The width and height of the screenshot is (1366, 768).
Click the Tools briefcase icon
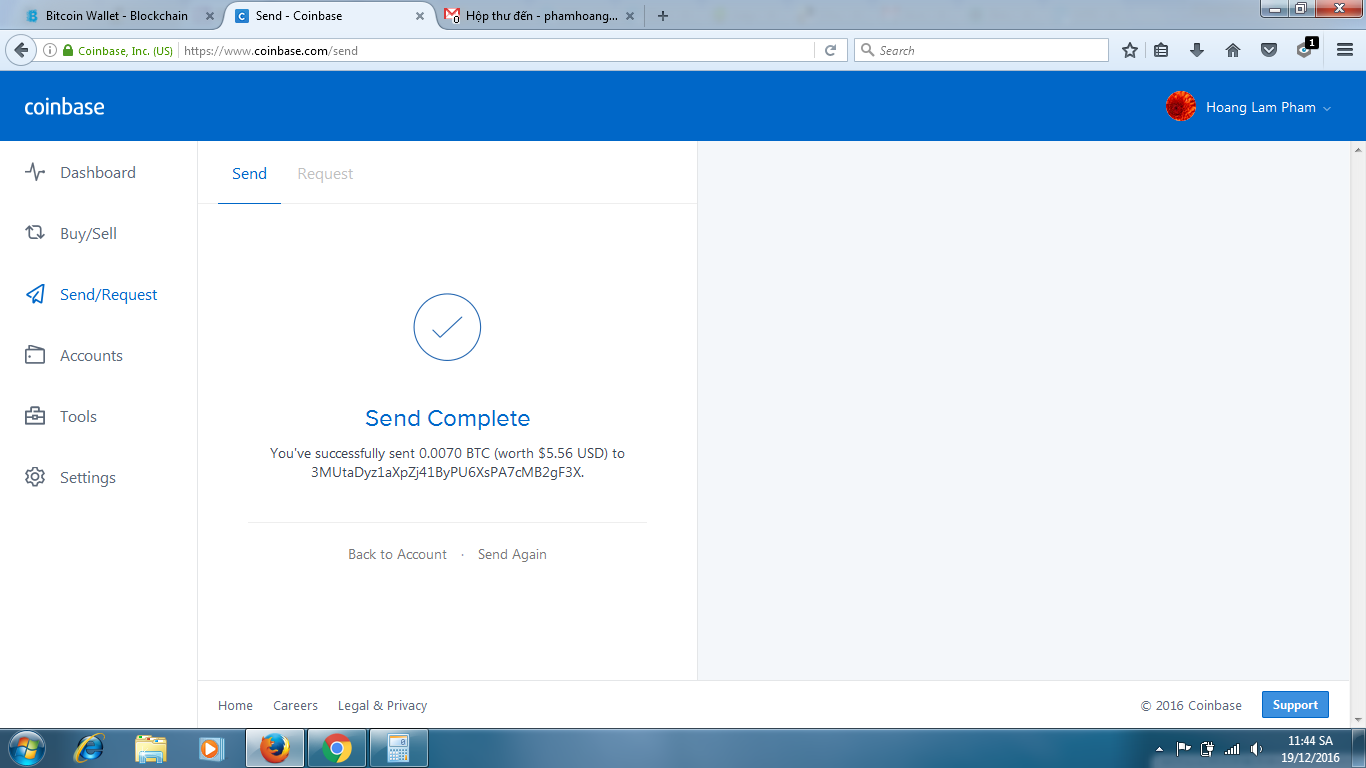coord(35,416)
